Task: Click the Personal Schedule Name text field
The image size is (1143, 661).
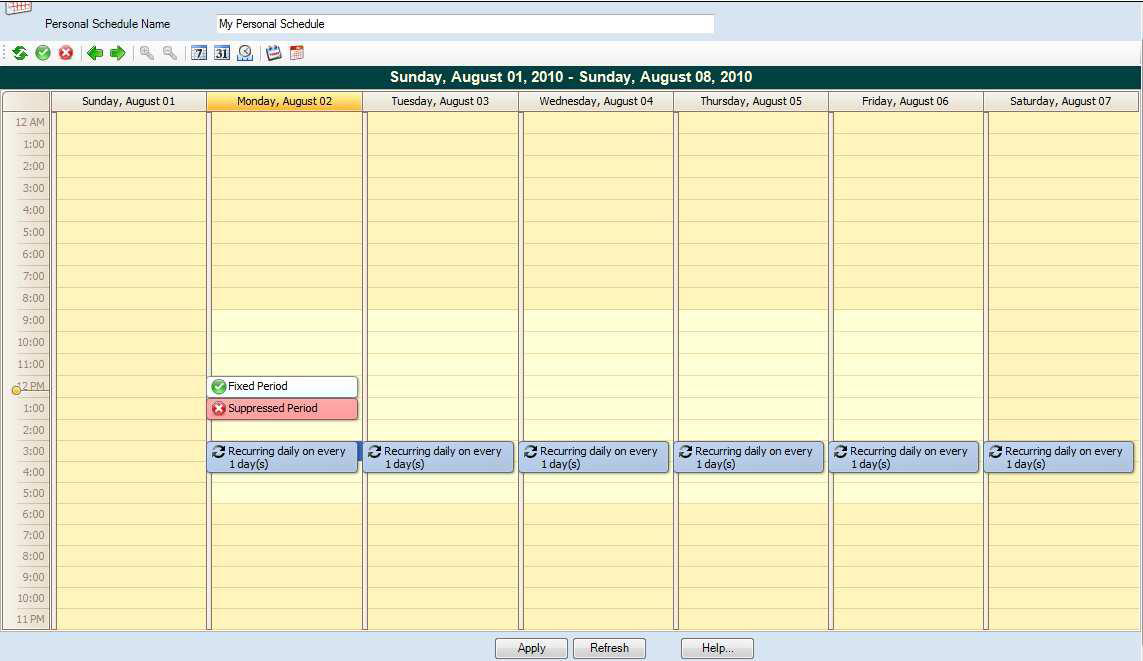Action: click(x=465, y=24)
